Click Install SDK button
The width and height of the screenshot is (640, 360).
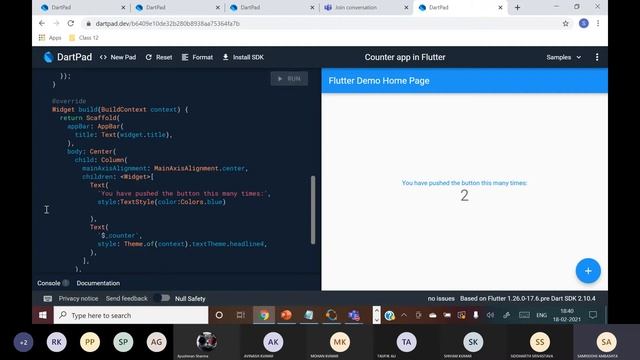coord(243,57)
